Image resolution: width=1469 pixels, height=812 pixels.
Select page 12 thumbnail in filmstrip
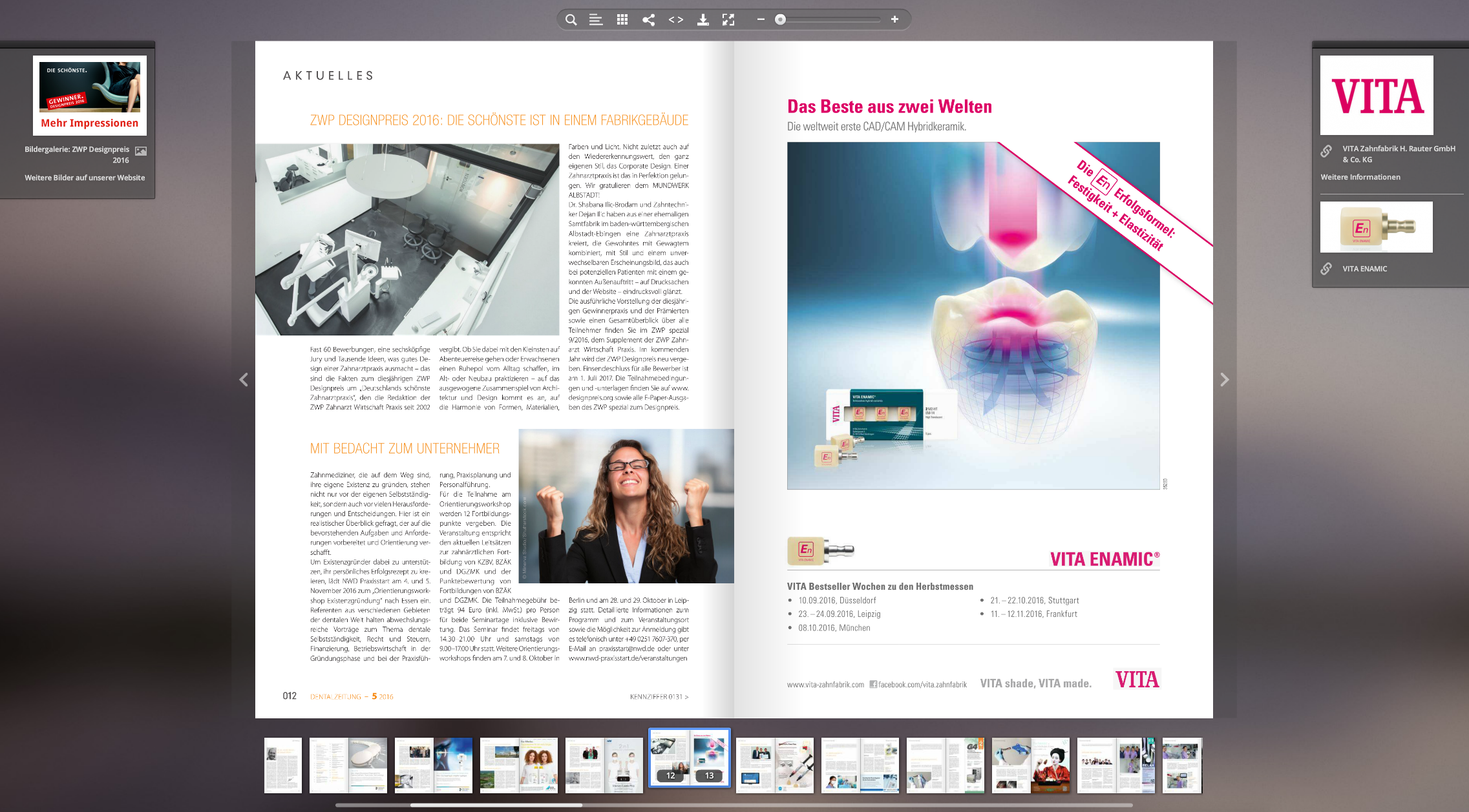pyautogui.click(x=669, y=757)
